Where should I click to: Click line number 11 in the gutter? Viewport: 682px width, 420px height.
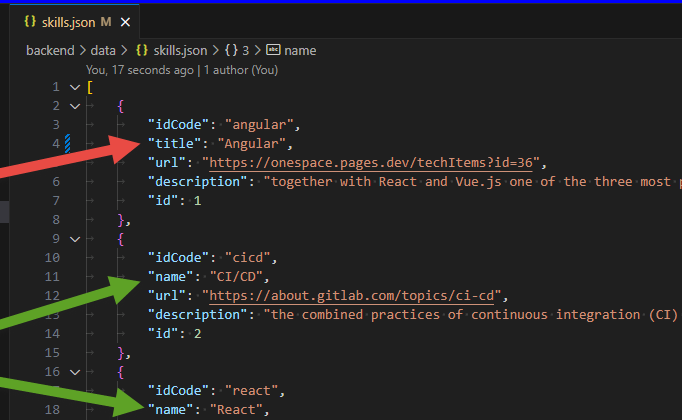click(x=53, y=276)
